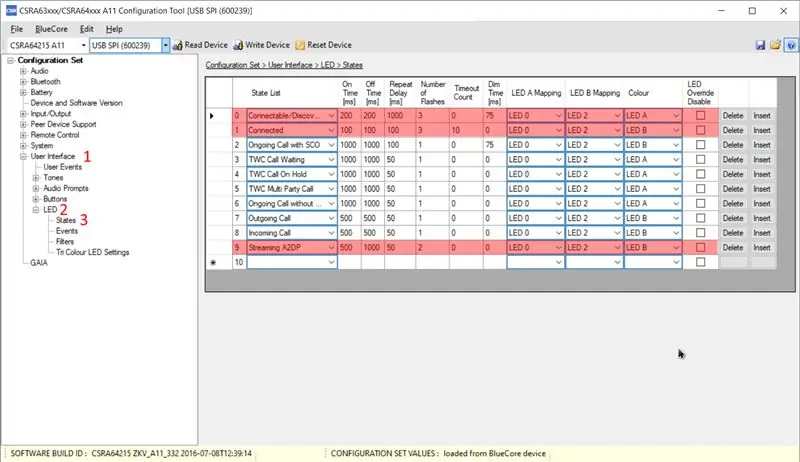Select GAIA in the configuration tree

39,263
